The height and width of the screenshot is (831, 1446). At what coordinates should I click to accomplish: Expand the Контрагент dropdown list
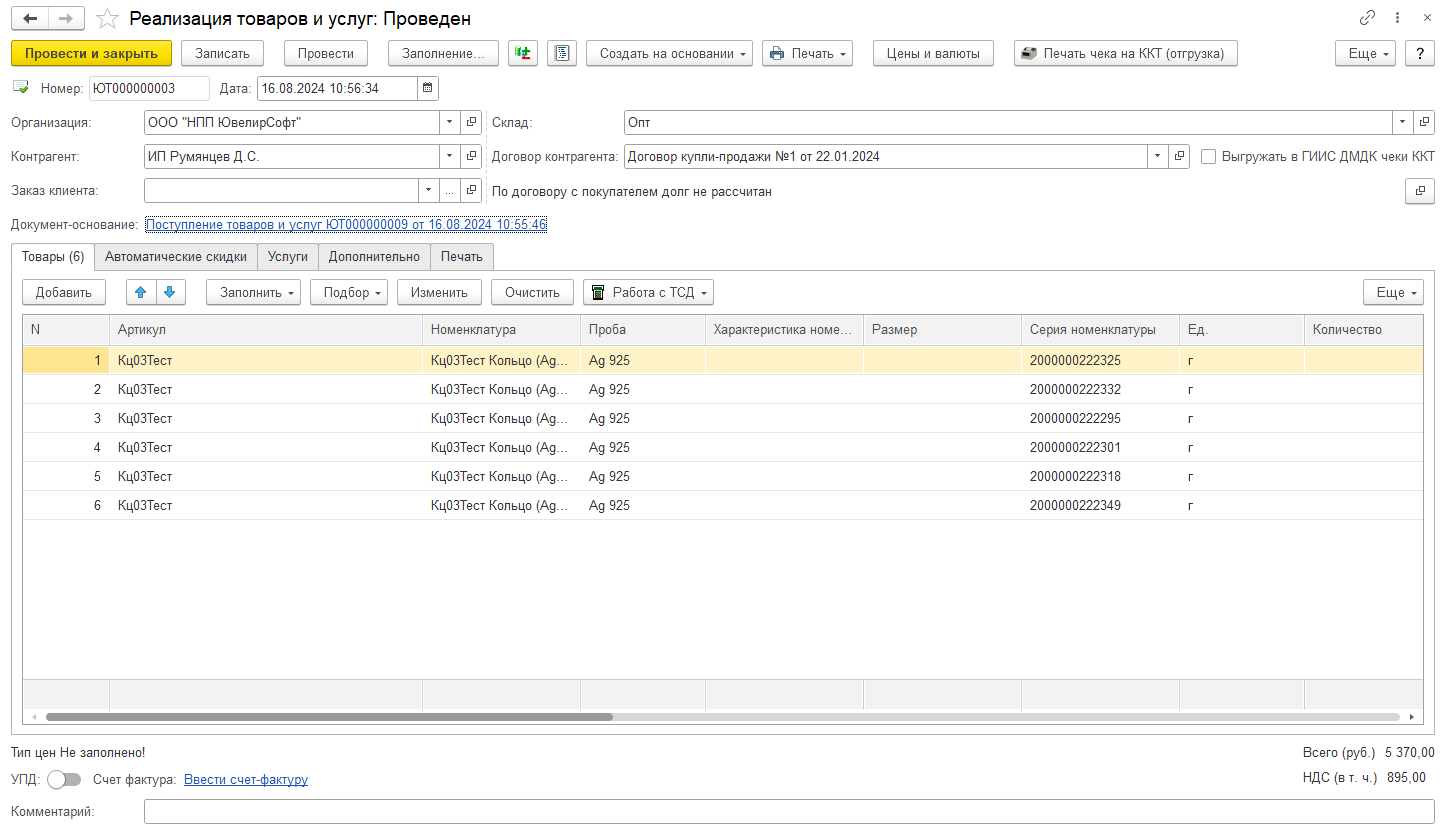(451, 156)
